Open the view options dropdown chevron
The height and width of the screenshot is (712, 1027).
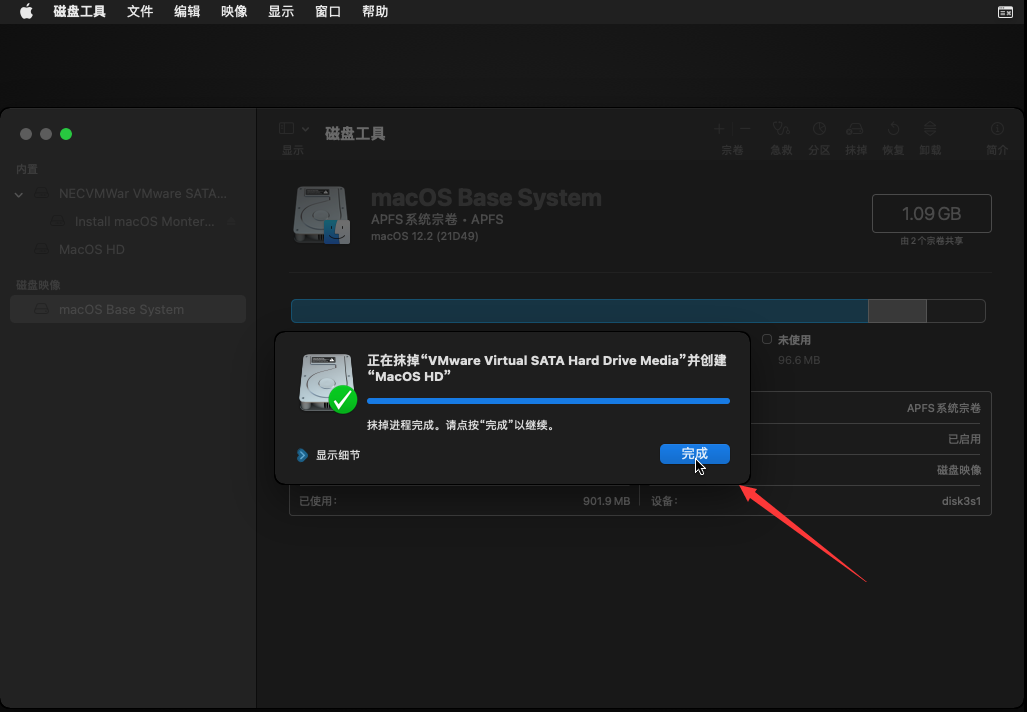tap(305, 129)
